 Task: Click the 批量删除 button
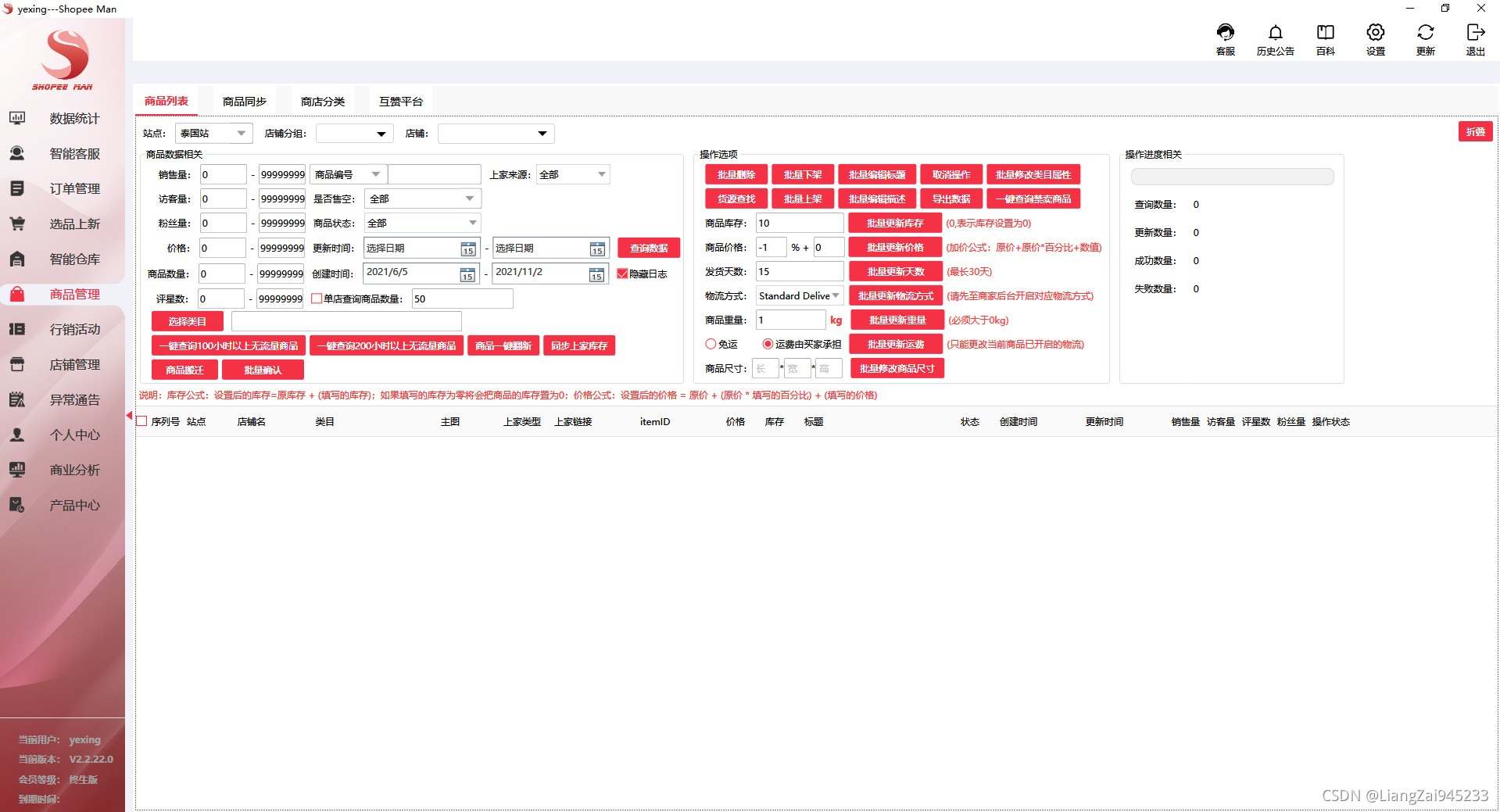click(736, 174)
